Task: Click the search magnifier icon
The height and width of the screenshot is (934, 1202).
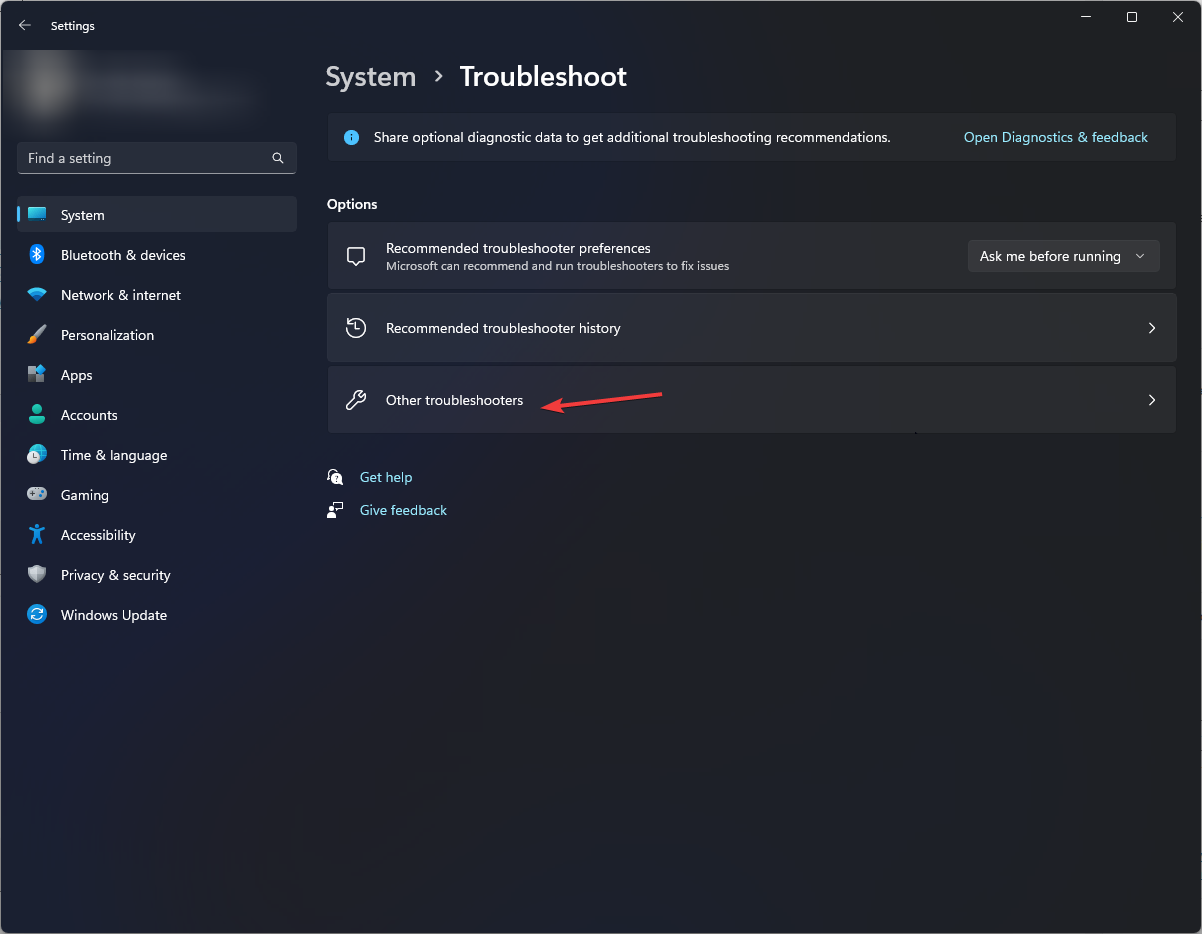Action: pos(278,158)
